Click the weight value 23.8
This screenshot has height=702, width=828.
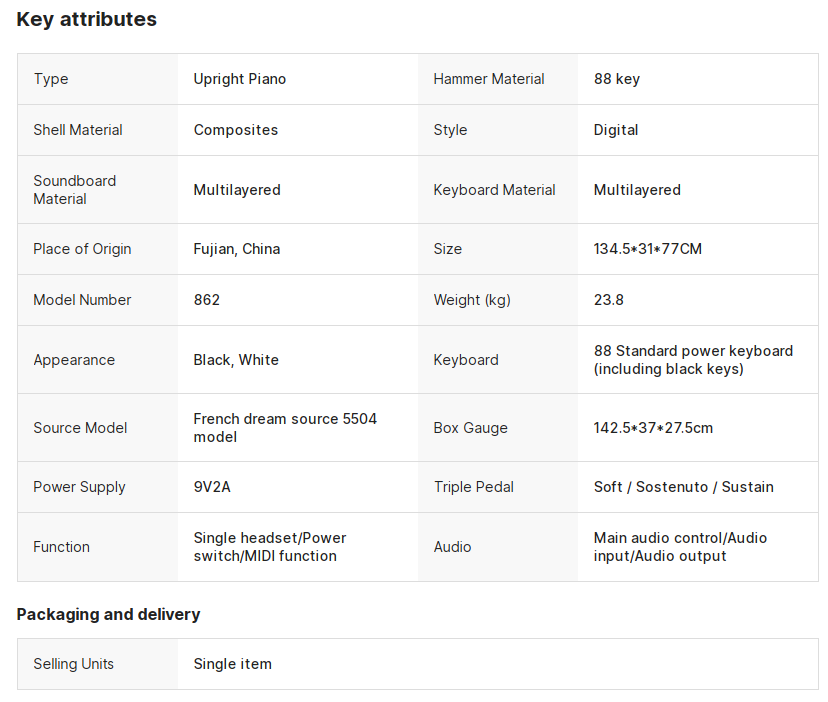coord(608,300)
